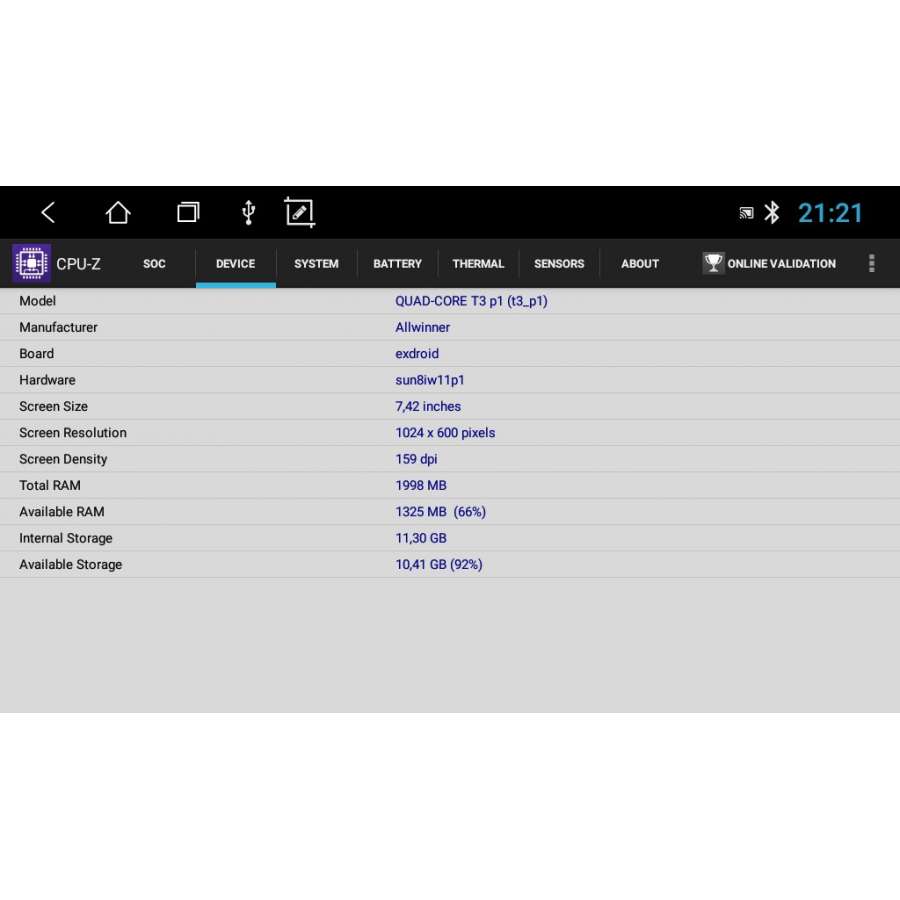
Task: Tap the 159 dpi value
Action: (x=416, y=459)
